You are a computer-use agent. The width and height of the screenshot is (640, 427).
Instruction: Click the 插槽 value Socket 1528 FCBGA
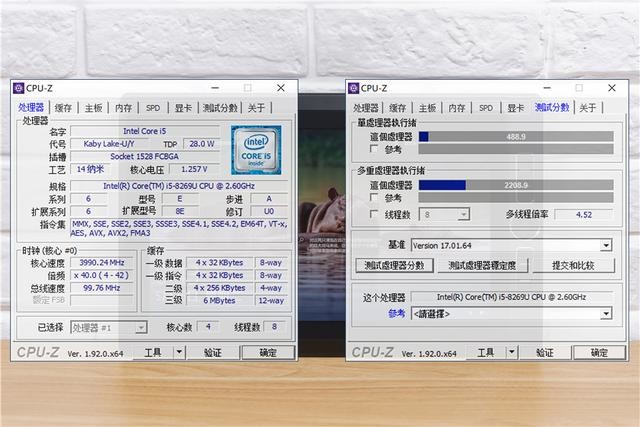pyautogui.click(x=145, y=156)
